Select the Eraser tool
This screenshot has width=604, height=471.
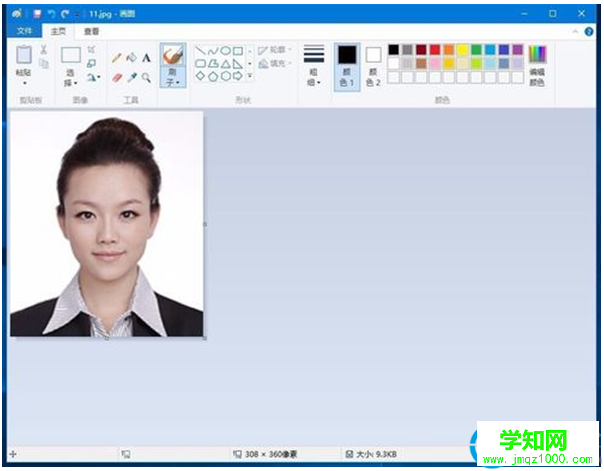(117, 76)
